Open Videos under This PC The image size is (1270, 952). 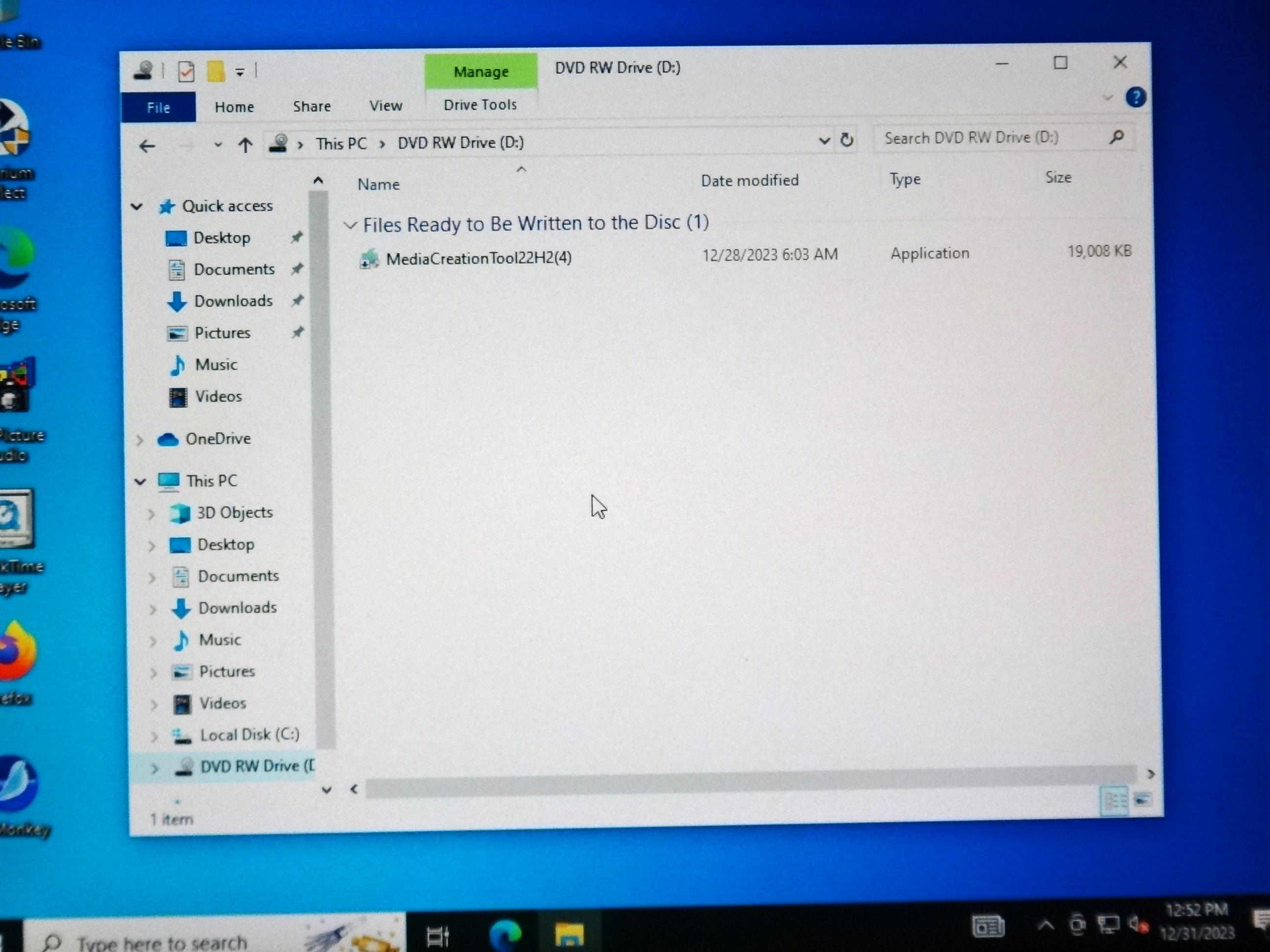point(223,704)
